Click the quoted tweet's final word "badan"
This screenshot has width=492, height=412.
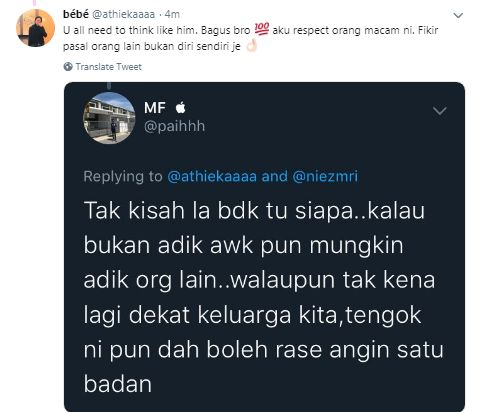pyautogui.click(x=118, y=384)
